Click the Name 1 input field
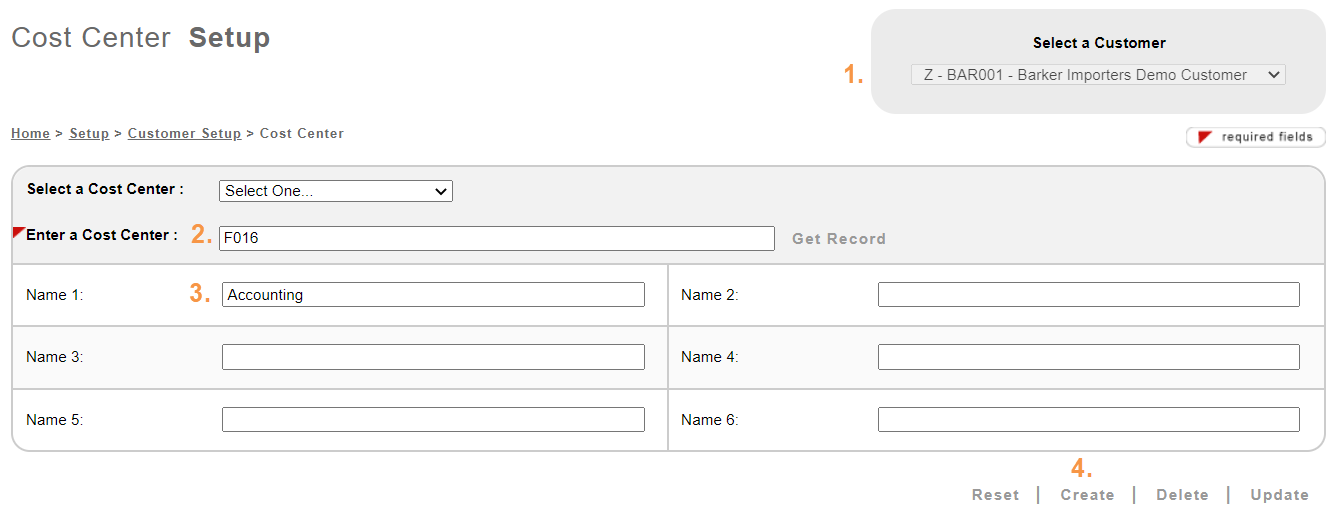 (433, 295)
